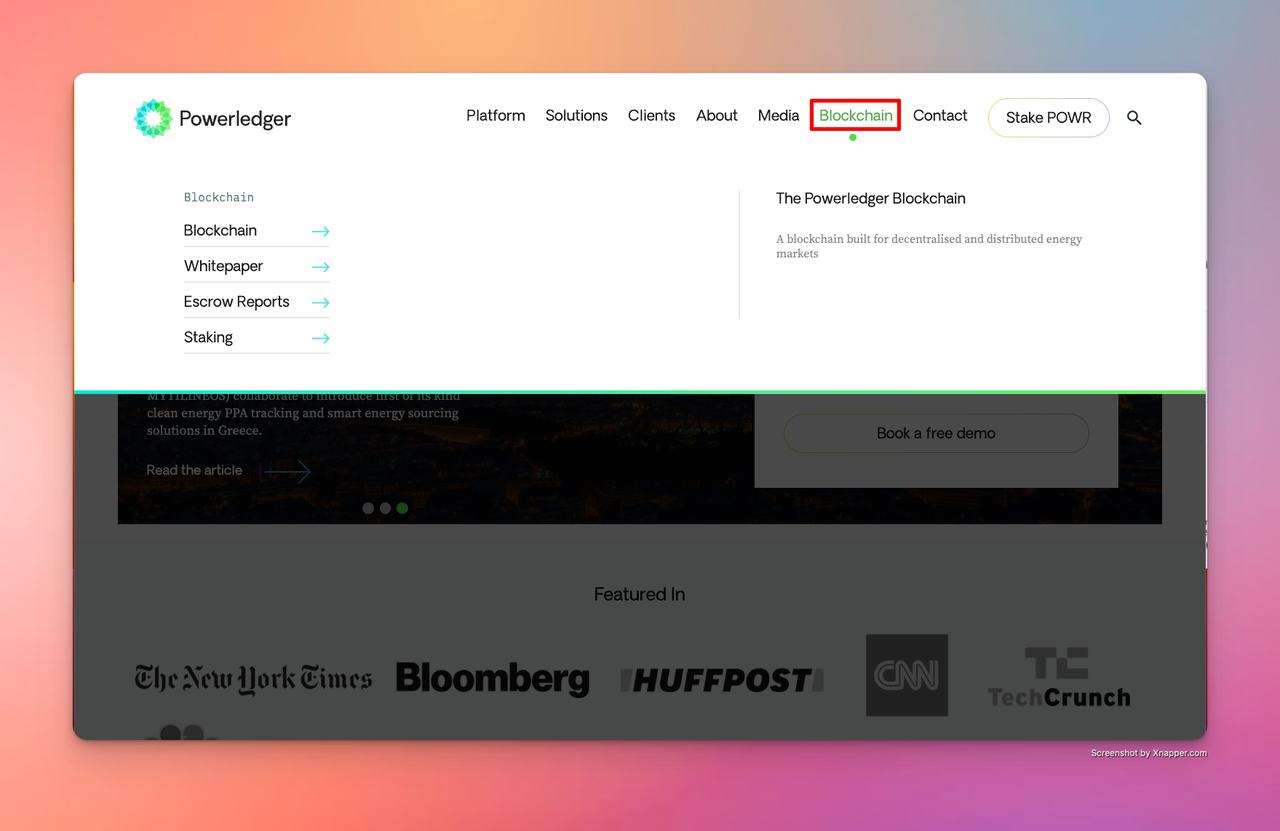Click the arrow beside Whitepaper
Image resolution: width=1280 pixels, height=831 pixels.
[320, 267]
